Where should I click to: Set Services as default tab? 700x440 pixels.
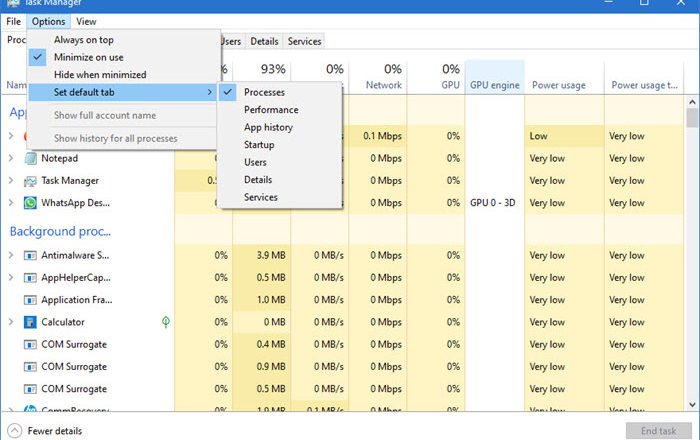coord(280,197)
